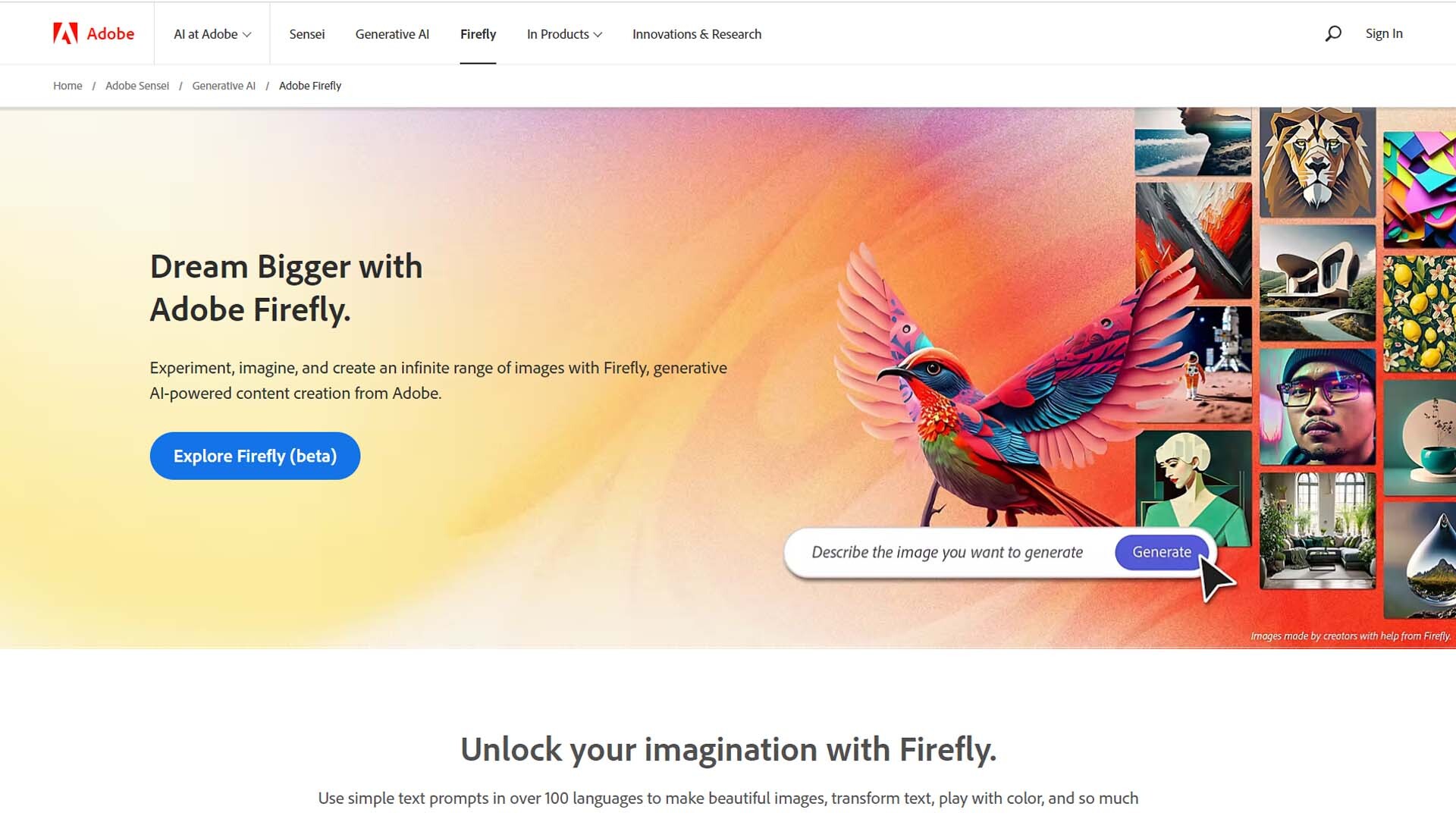Select the man with glasses portrait thumbnail
This screenshot has height=819, width=1456.
pos(1317,407)
